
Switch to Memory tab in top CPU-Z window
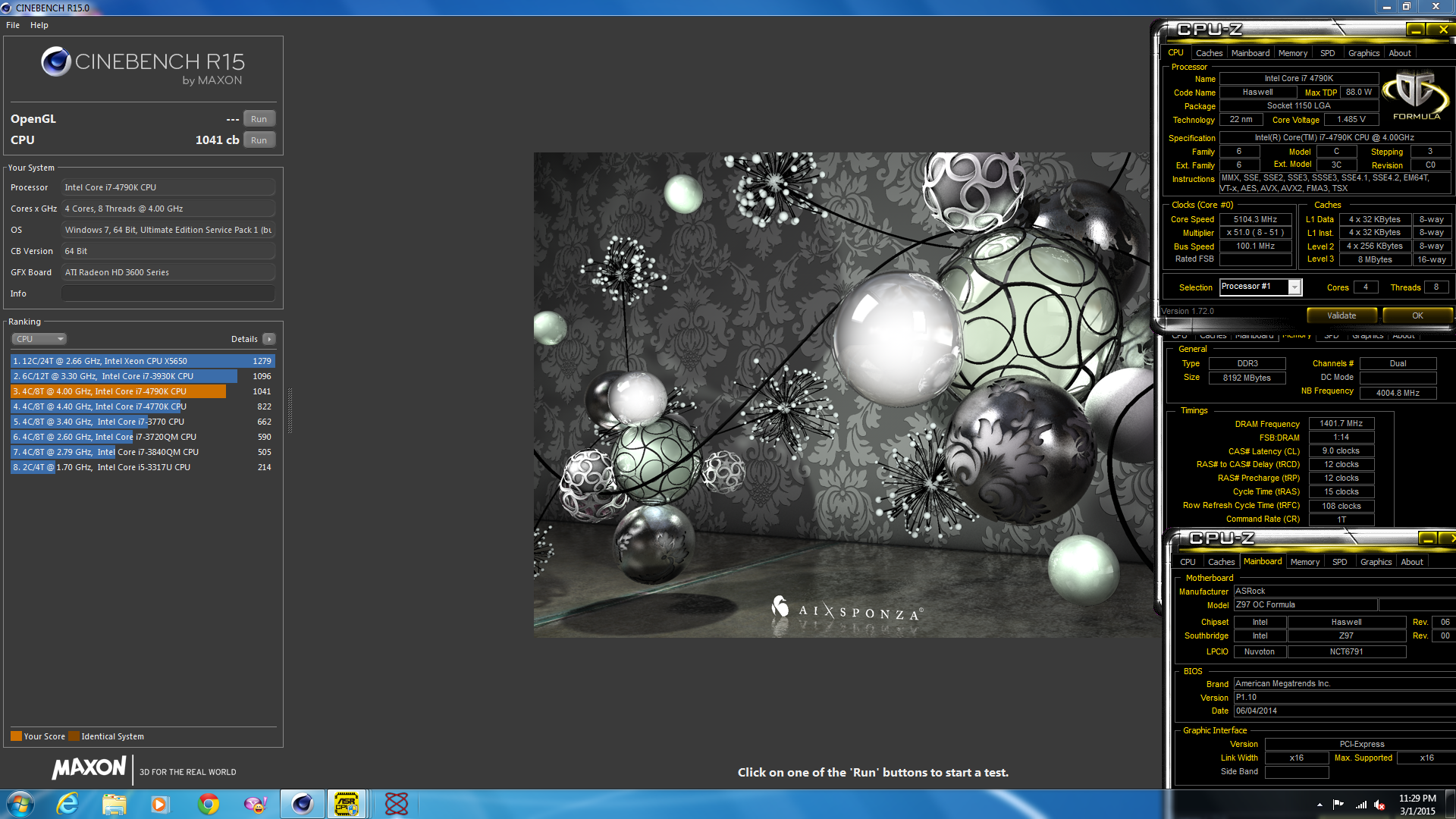[1293, 53]
